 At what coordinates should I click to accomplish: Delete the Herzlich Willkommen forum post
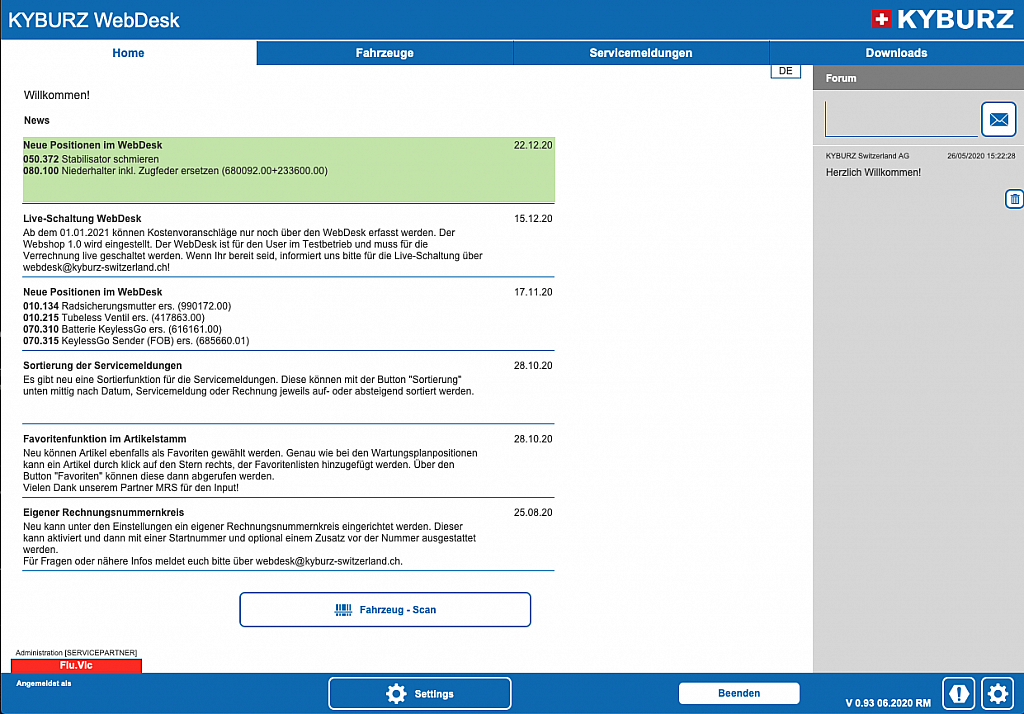tap(1014, 199)
